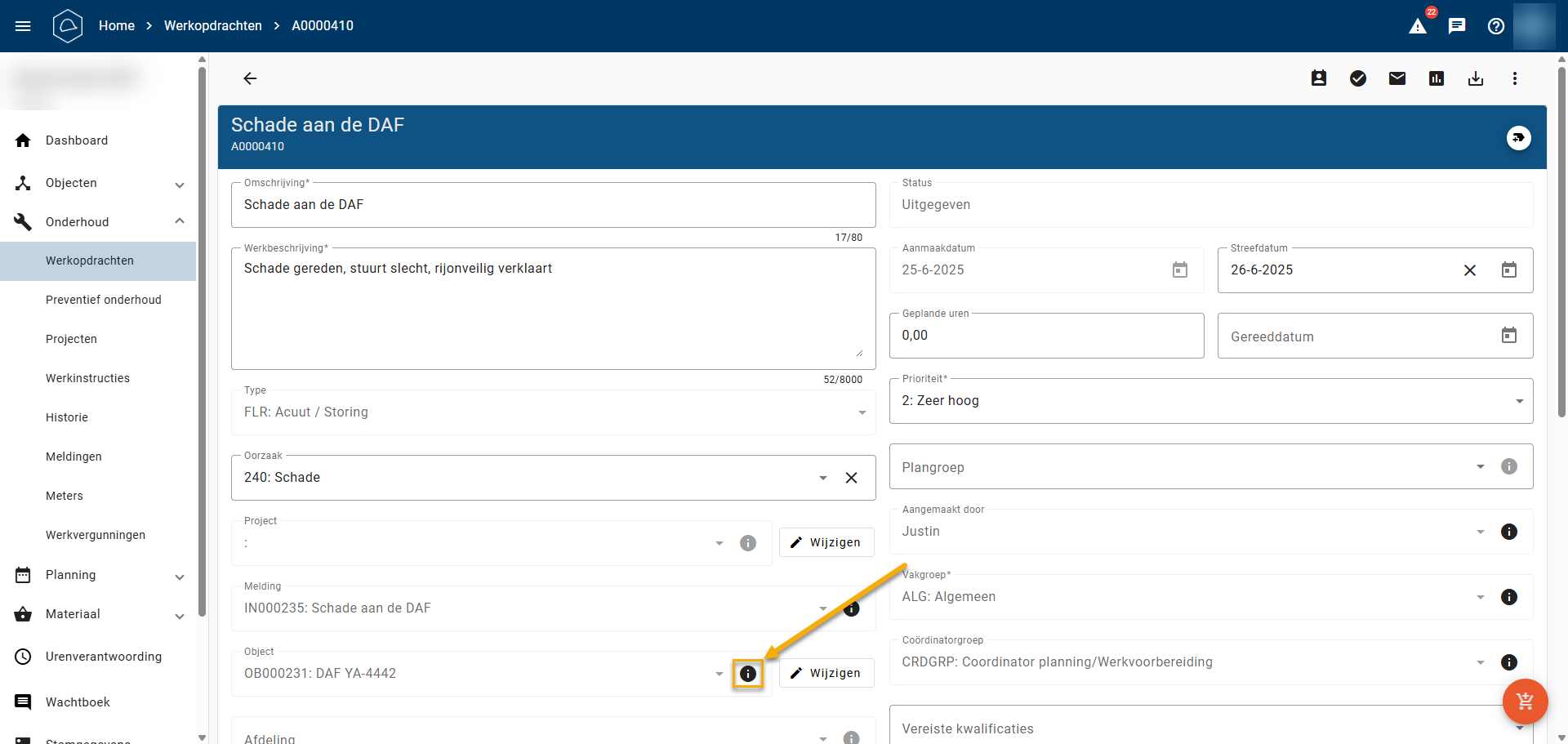This screenshot has width=1568, height=744.
Task: Click the email envelope icon
Action: point(1397,78)
